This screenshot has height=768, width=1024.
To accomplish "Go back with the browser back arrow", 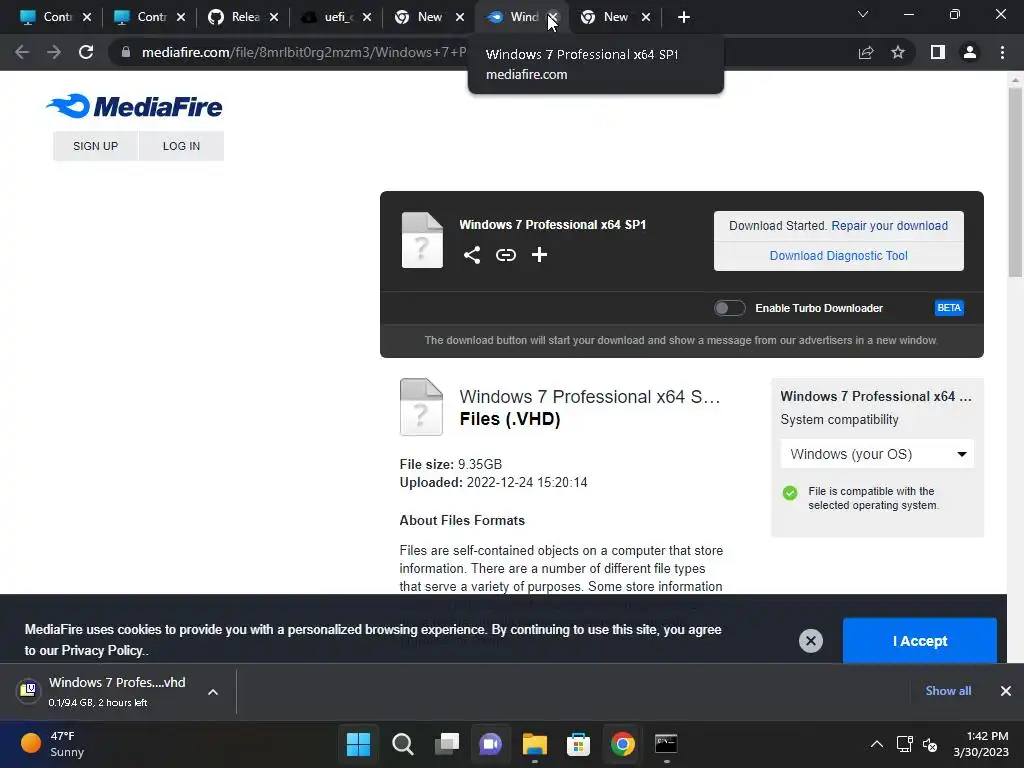I will (22, 52).
